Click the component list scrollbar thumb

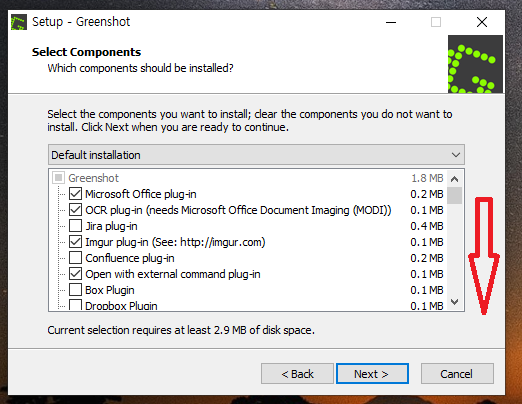click(454, 195)
